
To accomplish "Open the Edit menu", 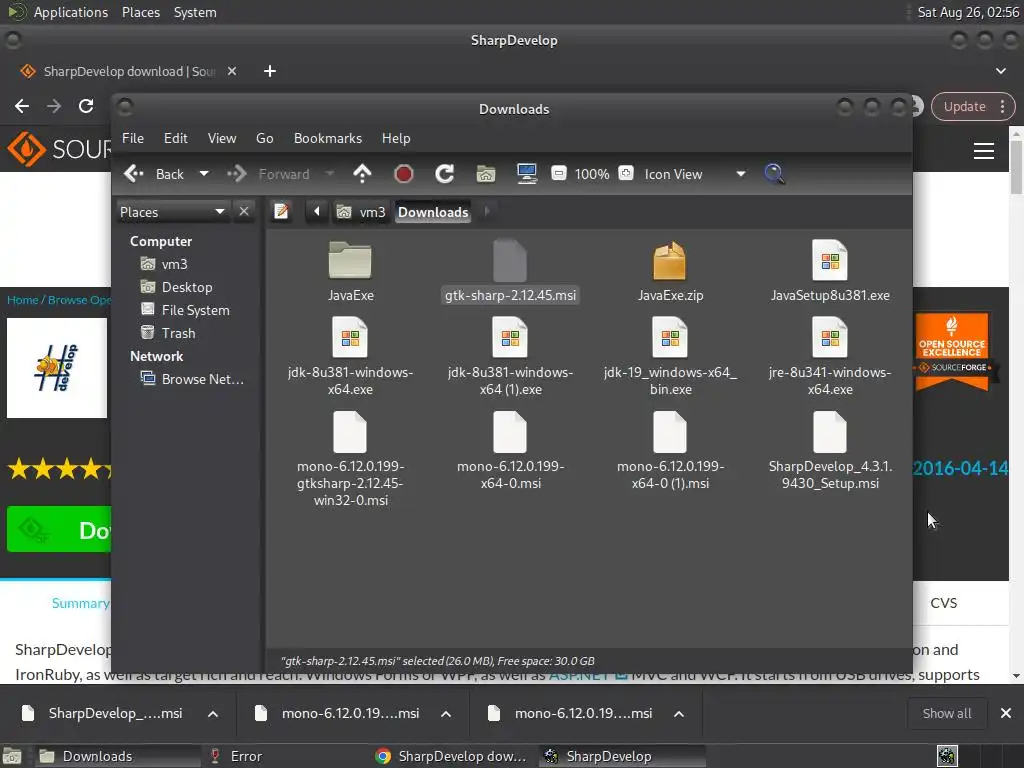I will coord(175,138).
